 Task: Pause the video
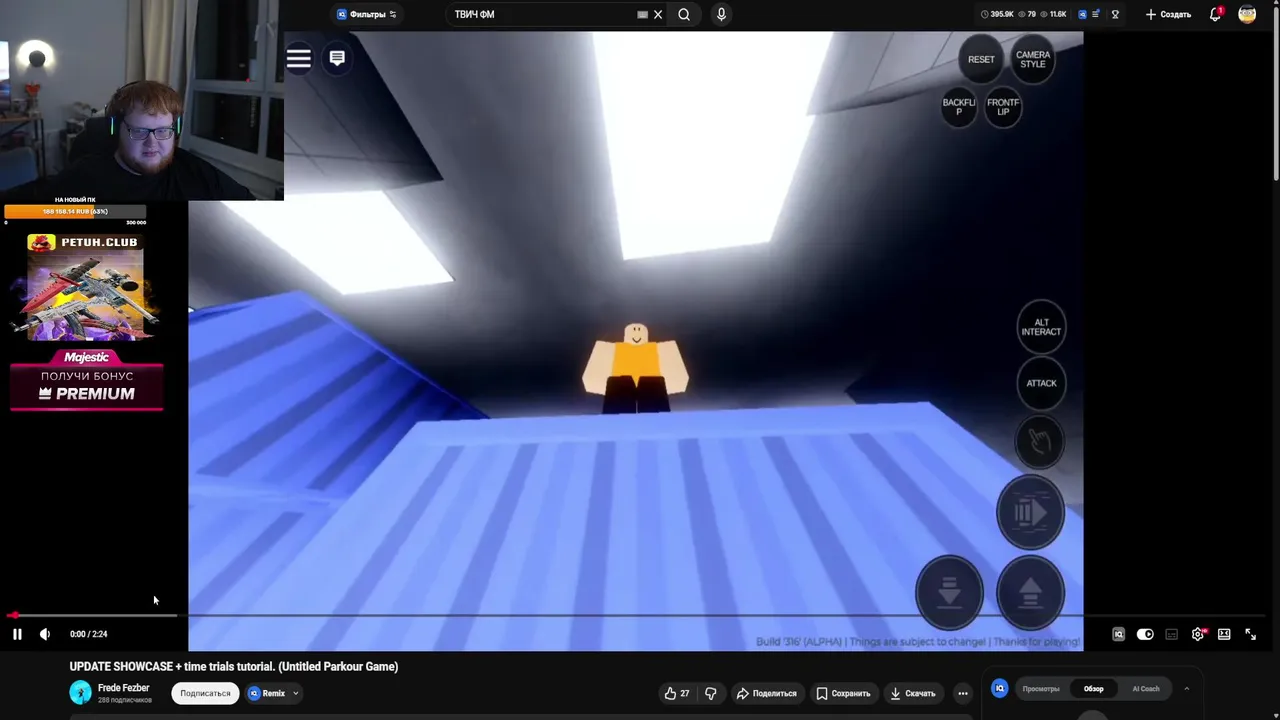17,634
